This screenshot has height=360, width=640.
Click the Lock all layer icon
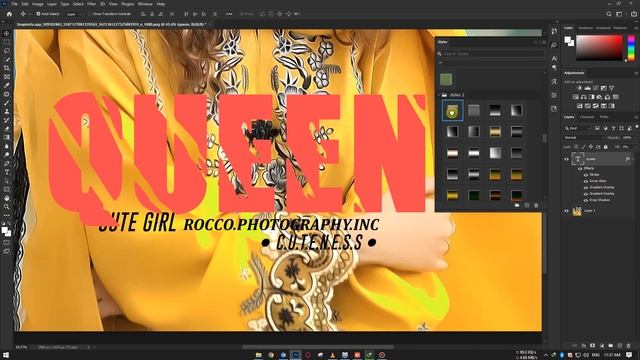606,147
